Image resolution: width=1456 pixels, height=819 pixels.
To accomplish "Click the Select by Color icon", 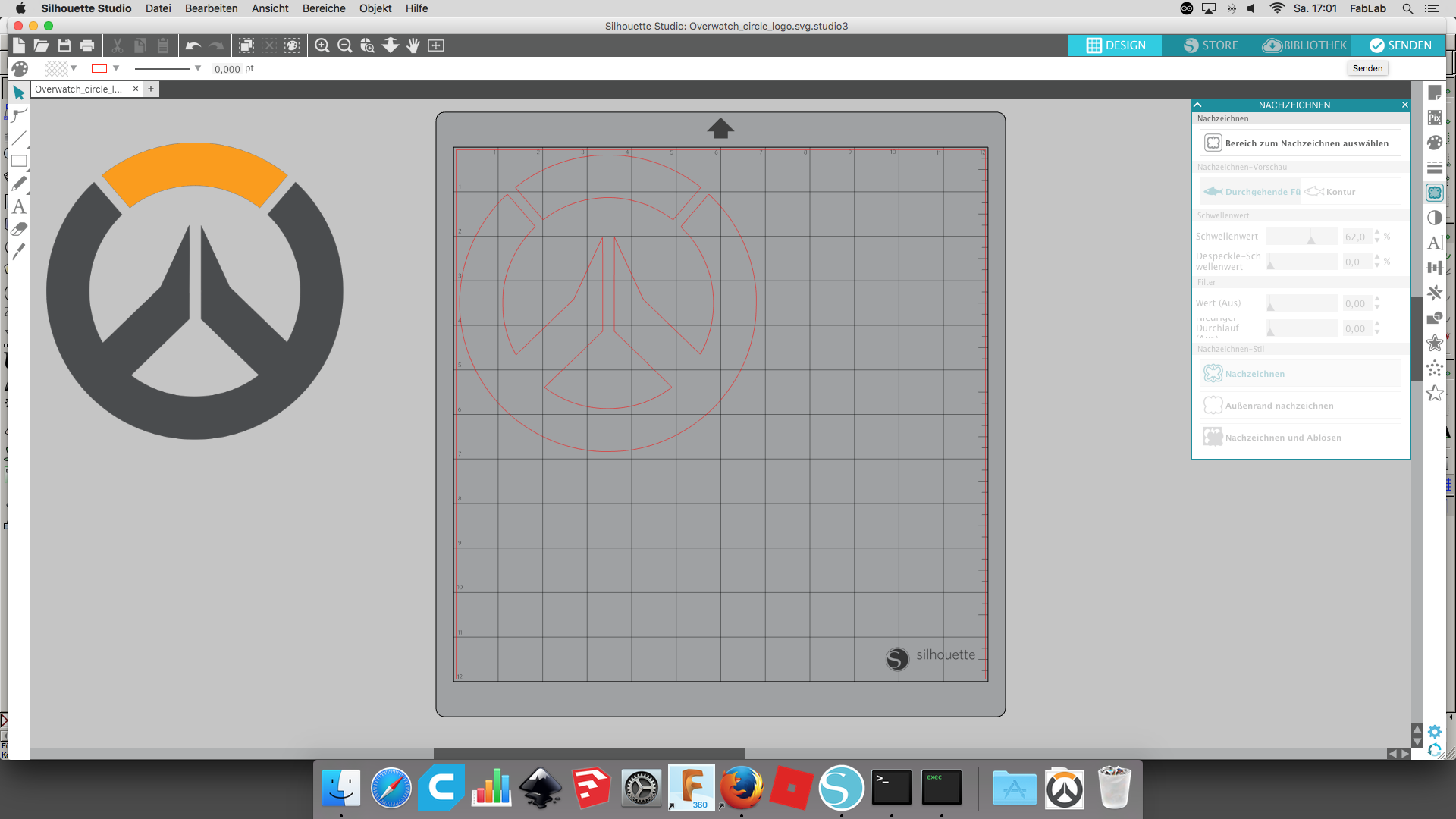I will pos(292,45).
